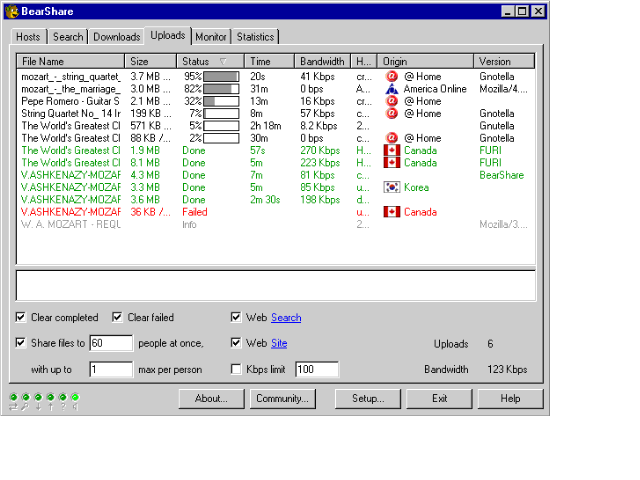Click the Info status cell
This screenshot has width=640, height=480.
click(x=189, y=224)
